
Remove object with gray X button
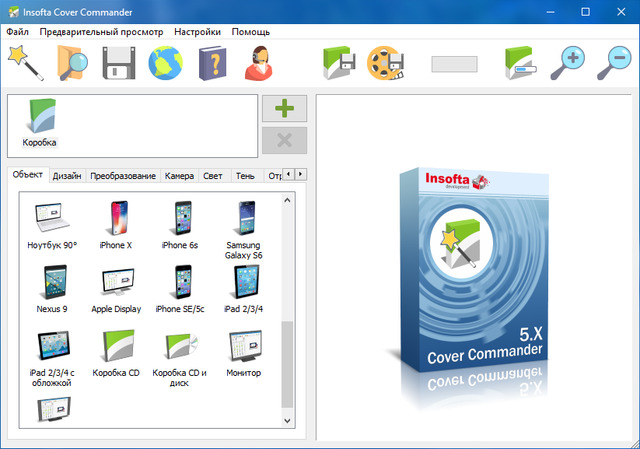click(284, 141)
